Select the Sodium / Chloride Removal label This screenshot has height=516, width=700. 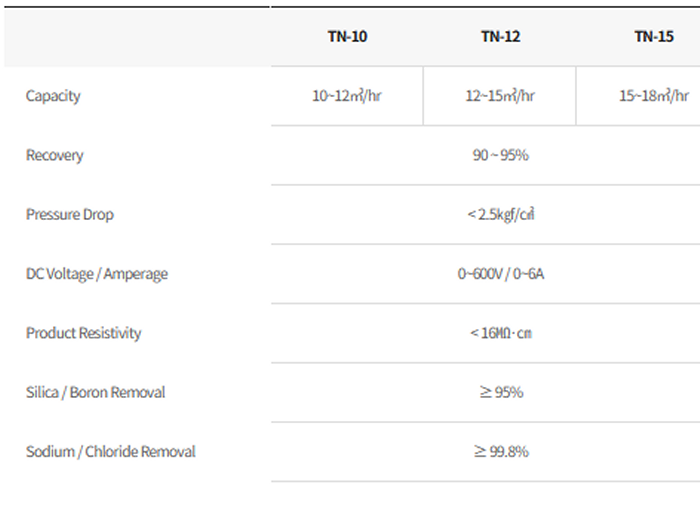tap(111, 451)
